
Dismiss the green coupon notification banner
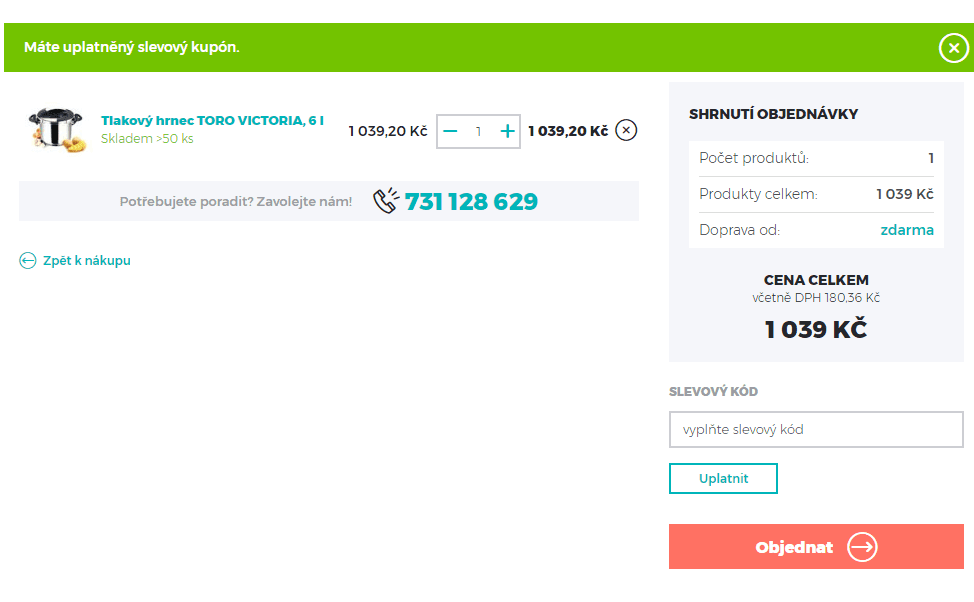point(953,48)
